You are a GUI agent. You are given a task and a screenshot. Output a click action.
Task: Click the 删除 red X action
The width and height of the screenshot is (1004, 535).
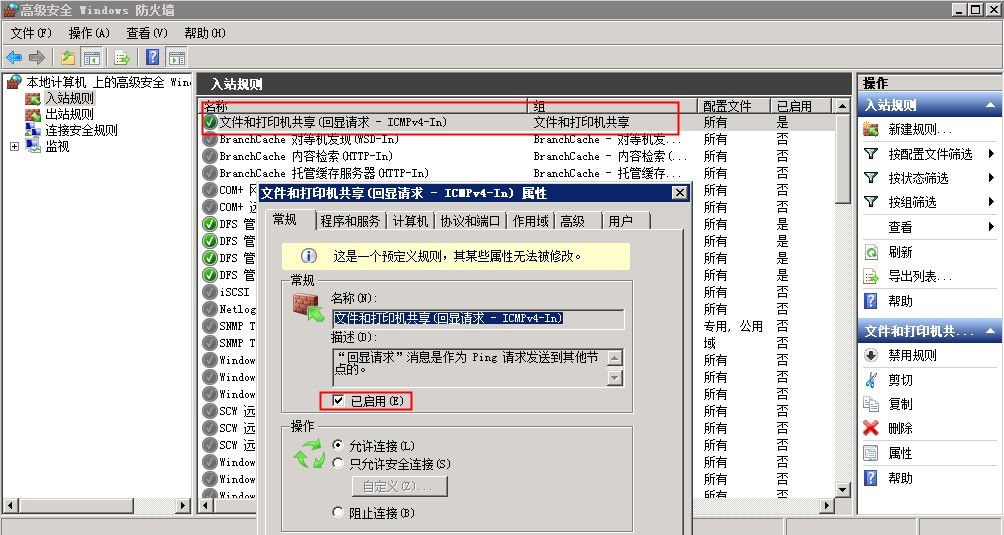click(900, 429)
